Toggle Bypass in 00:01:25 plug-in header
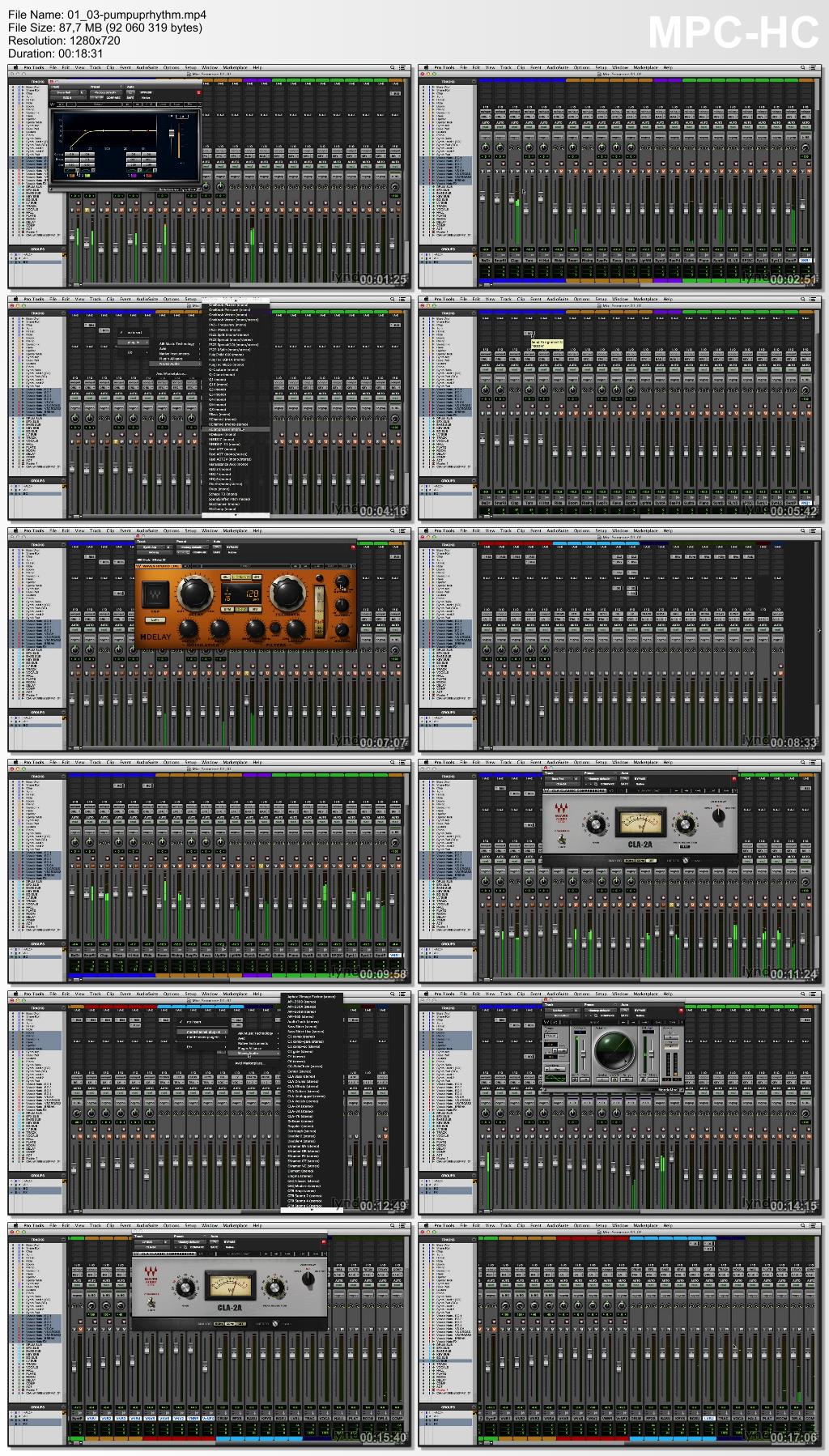Viewport: 829px width, 1456px height. [146, 92]
